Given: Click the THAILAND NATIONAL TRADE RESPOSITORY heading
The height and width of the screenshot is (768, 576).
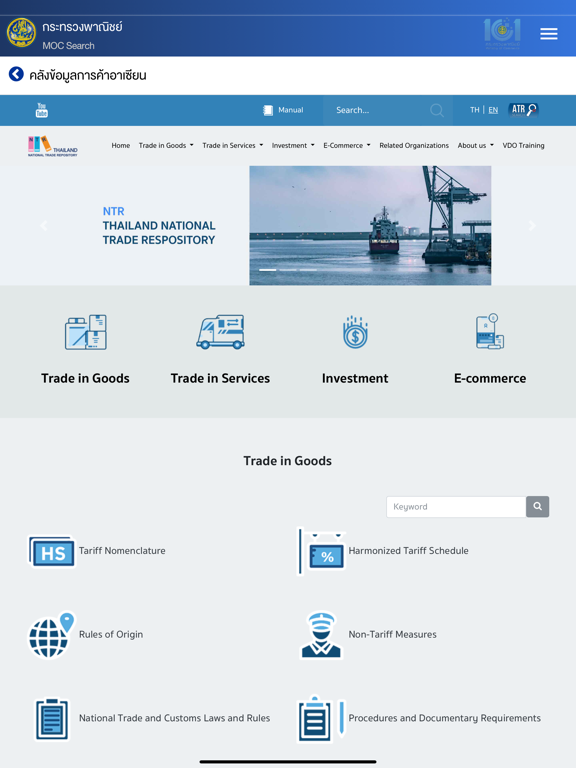Looking at the screenshot, I should point(159,233).
